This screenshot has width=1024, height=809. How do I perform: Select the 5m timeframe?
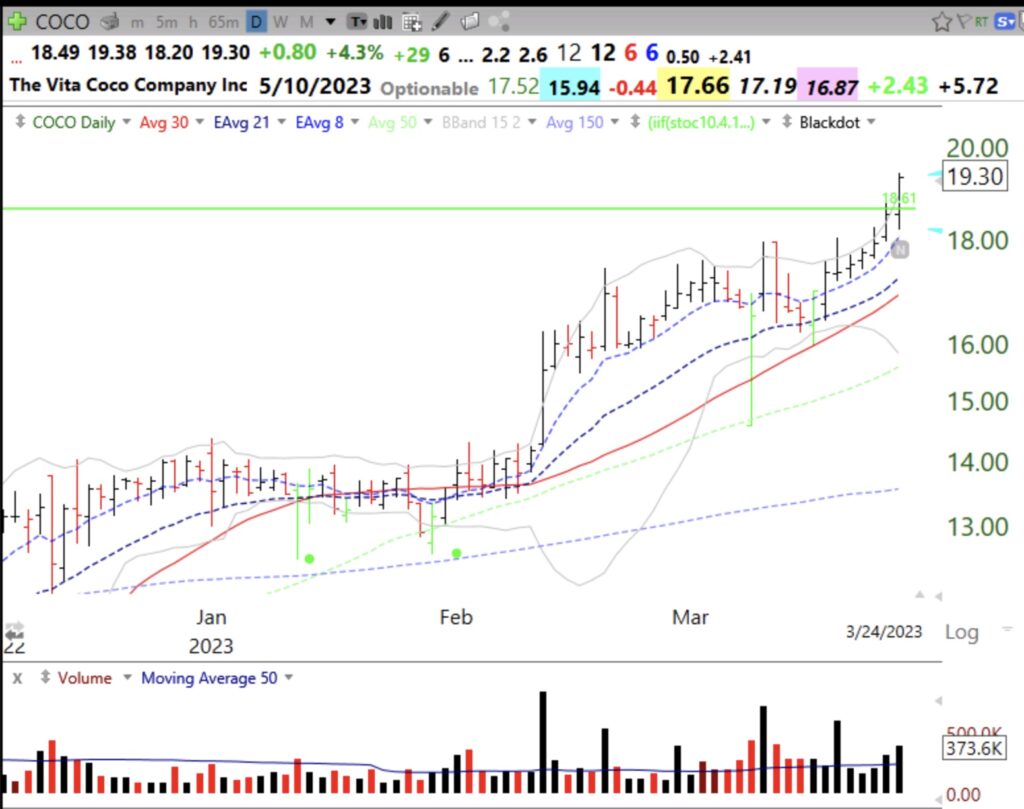coord(167,22)
